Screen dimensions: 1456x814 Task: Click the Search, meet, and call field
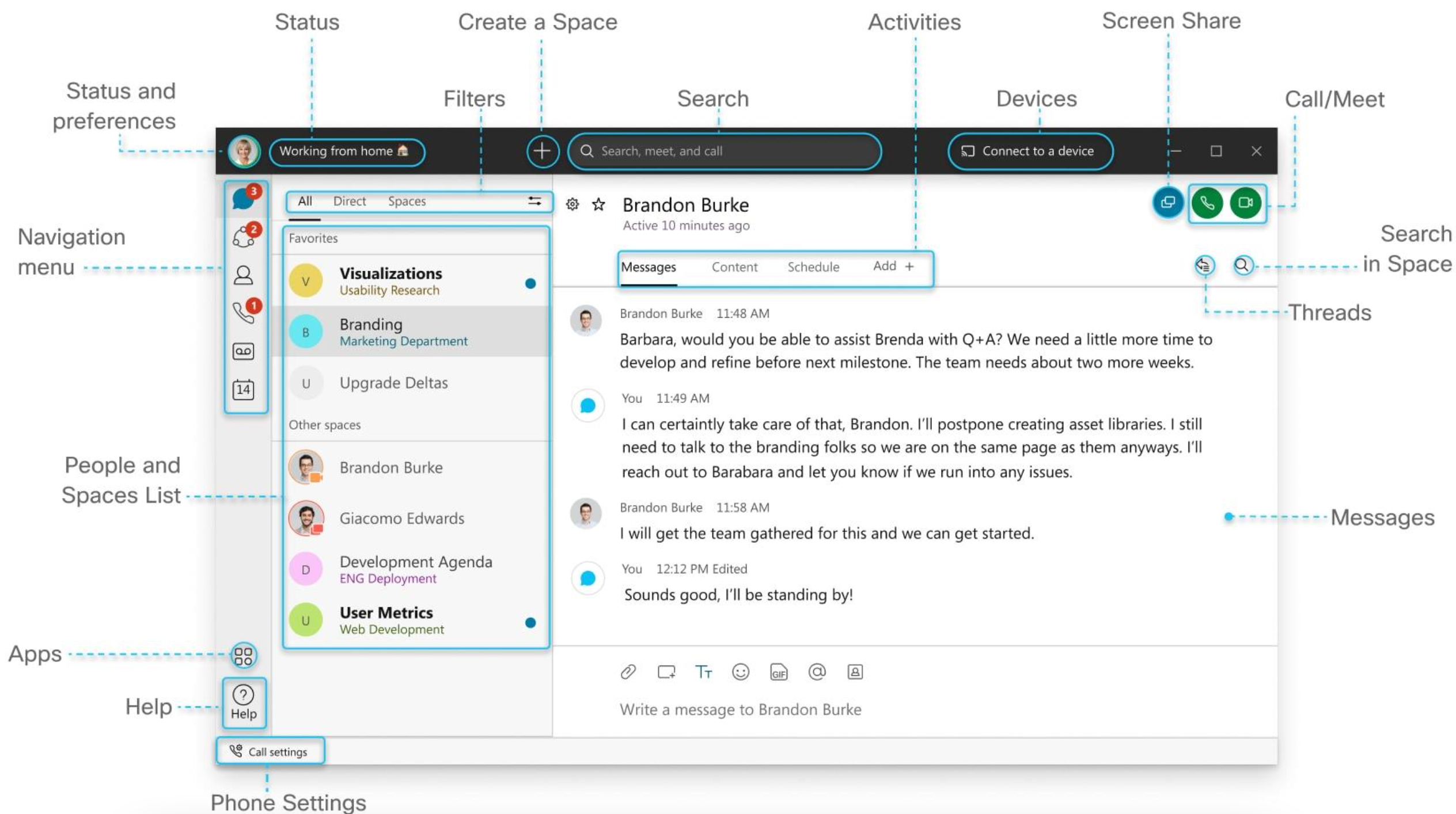[x=725, y=151]
